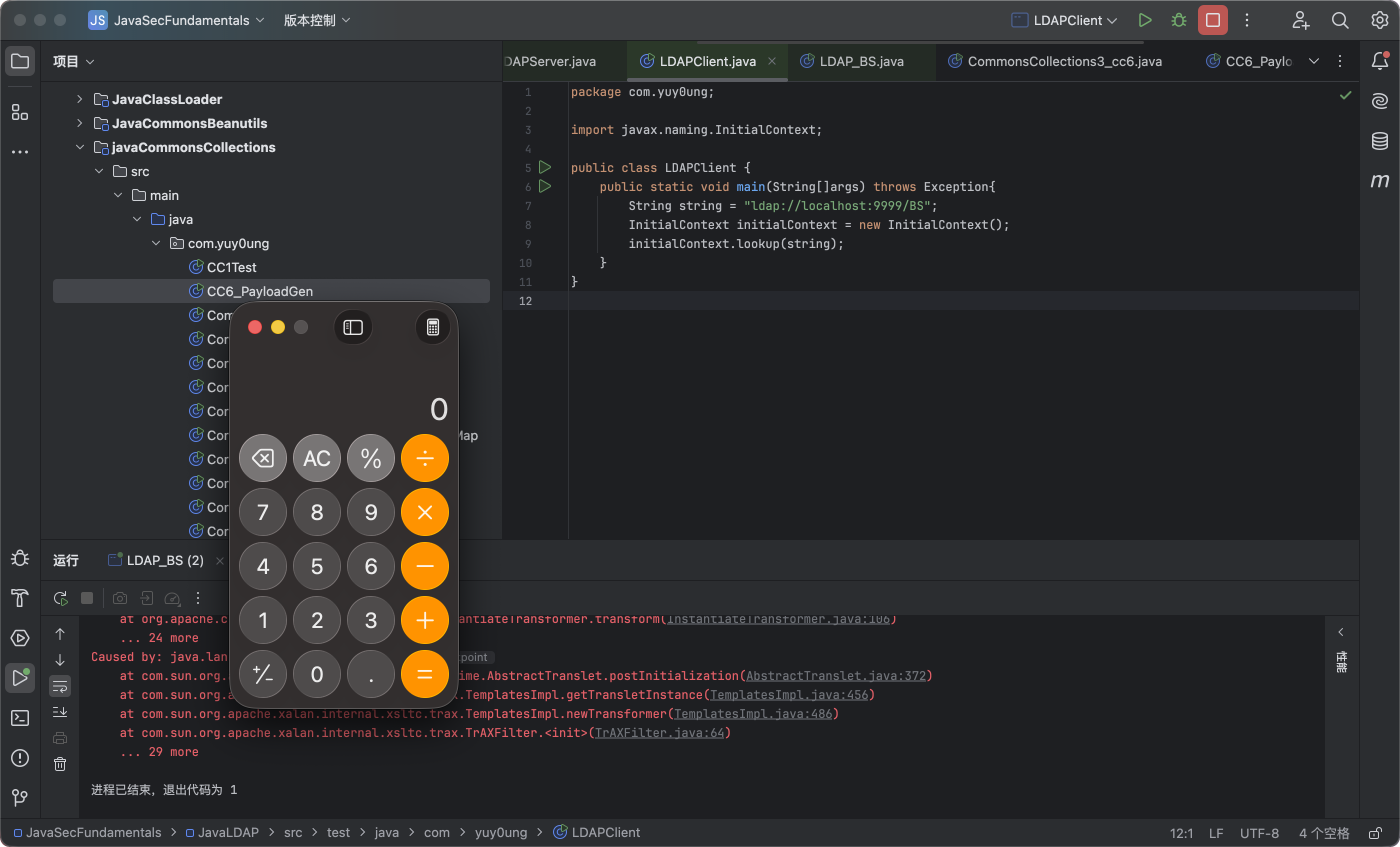Toggle soft-wrap in the run console
The height and width of the screenshot is (847, 1400).
pos(60,686)
